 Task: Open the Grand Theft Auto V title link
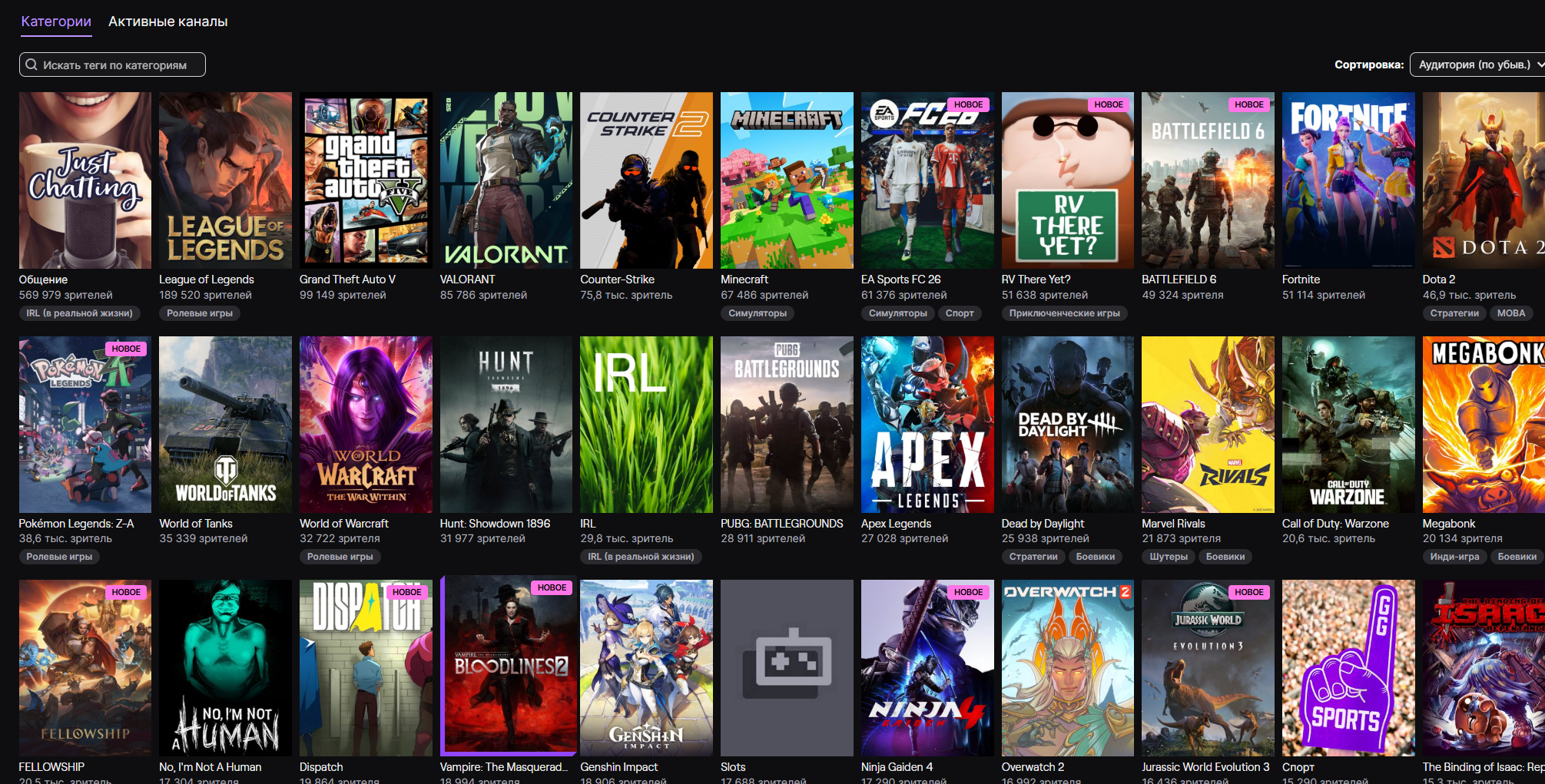tap(347, 280)
